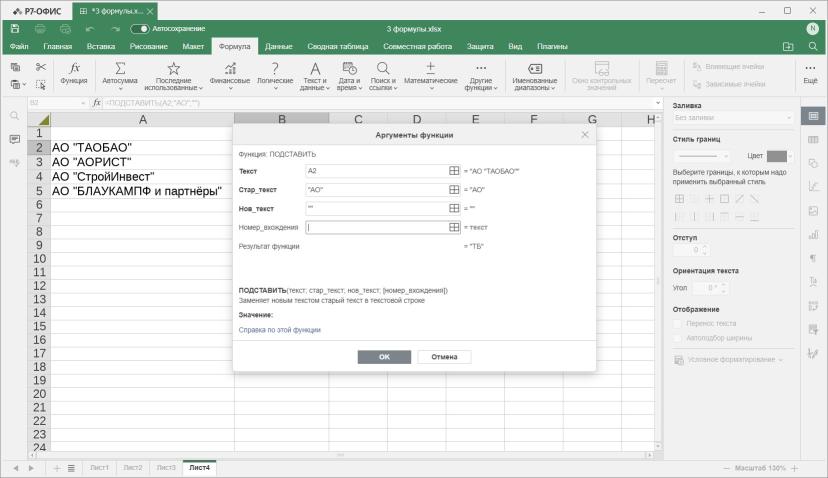Click range selector icon for Текст field
The height and width of the screenshot is (478, 828).
pos(454,171)
